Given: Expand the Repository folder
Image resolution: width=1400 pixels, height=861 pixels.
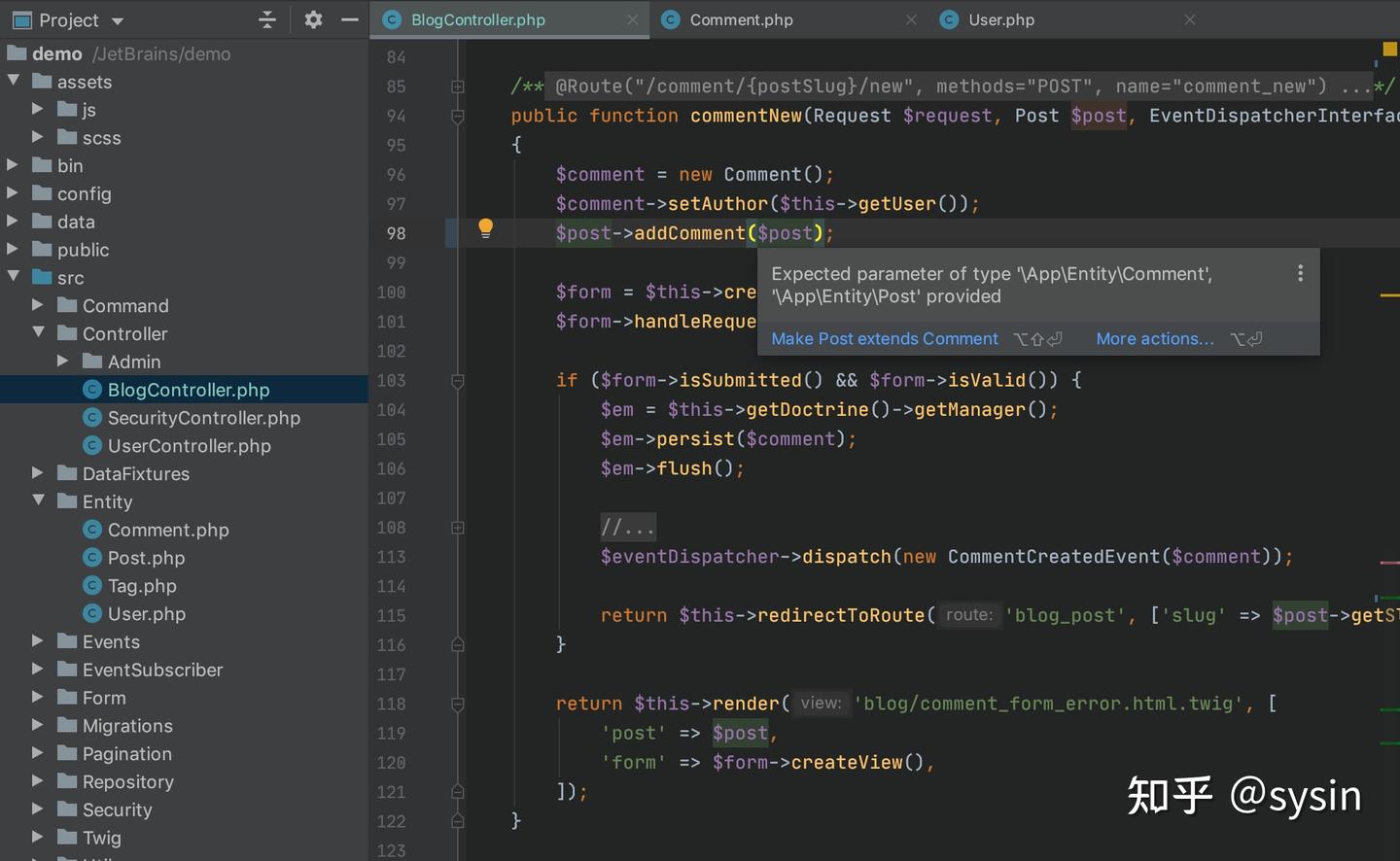Looking at the screenshot, I should pyautogui.click(x=39, y=781).
